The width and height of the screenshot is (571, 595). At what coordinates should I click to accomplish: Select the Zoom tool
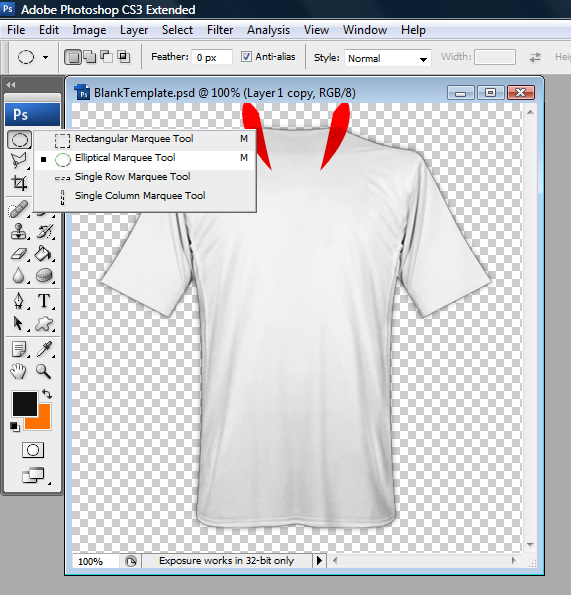43,371
